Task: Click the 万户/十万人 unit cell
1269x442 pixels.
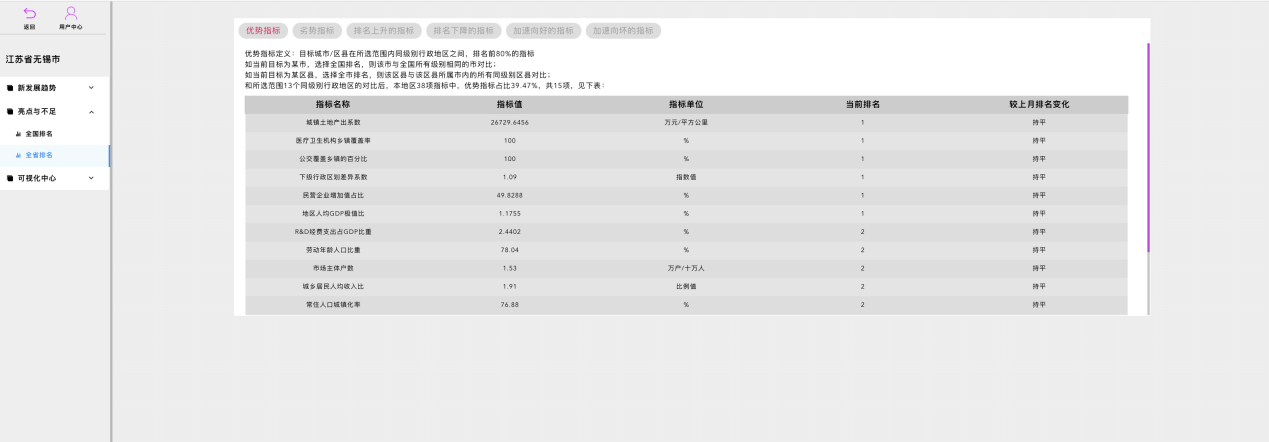Action: (686, 268)
